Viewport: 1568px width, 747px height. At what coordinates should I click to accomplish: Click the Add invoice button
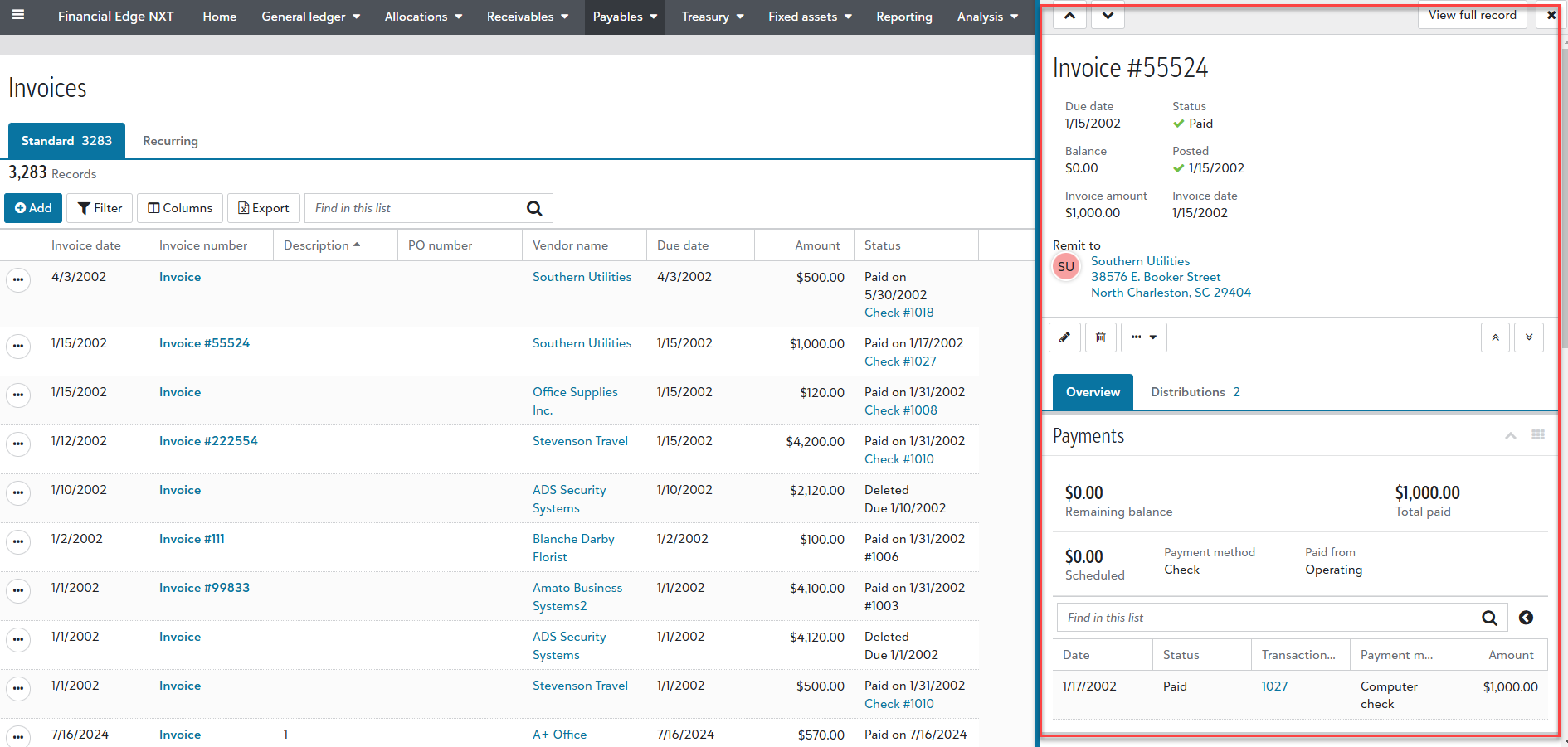(x=33, y=208)
